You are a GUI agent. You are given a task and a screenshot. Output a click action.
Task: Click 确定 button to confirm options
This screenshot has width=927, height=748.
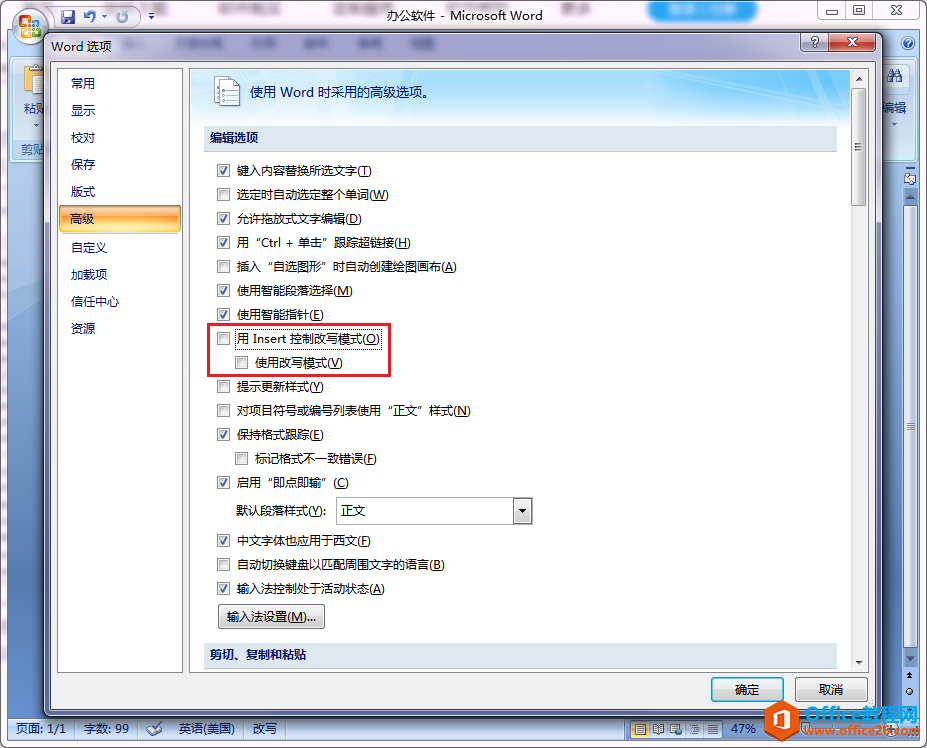click(747, 689)
